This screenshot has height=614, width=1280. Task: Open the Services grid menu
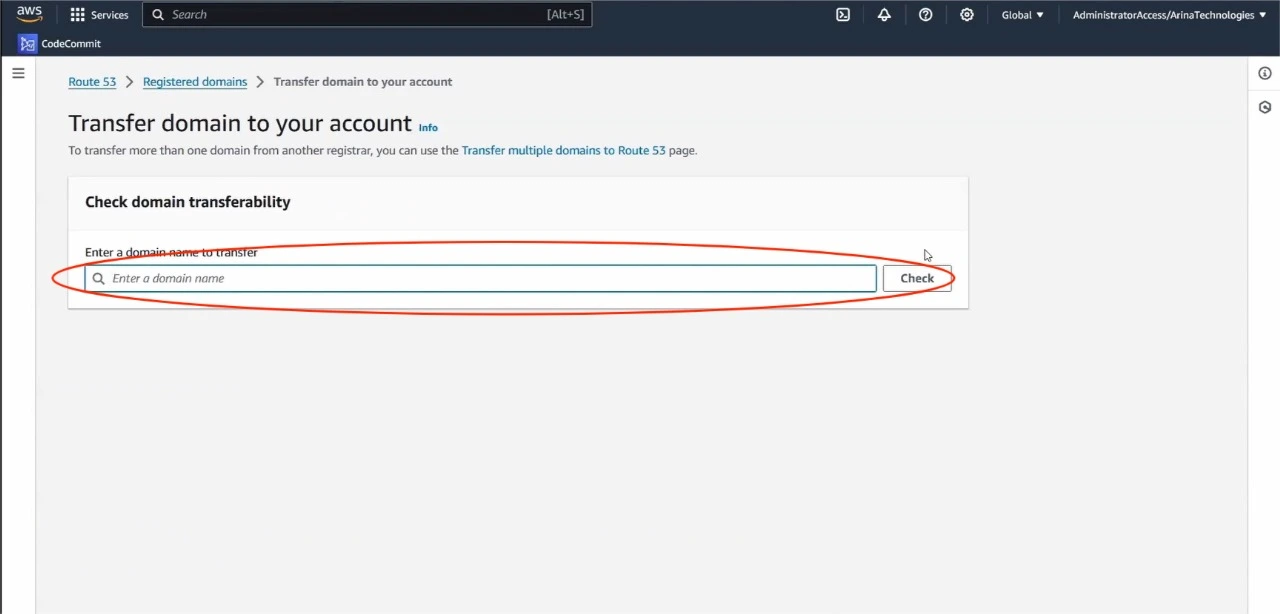tap(78, 15)
